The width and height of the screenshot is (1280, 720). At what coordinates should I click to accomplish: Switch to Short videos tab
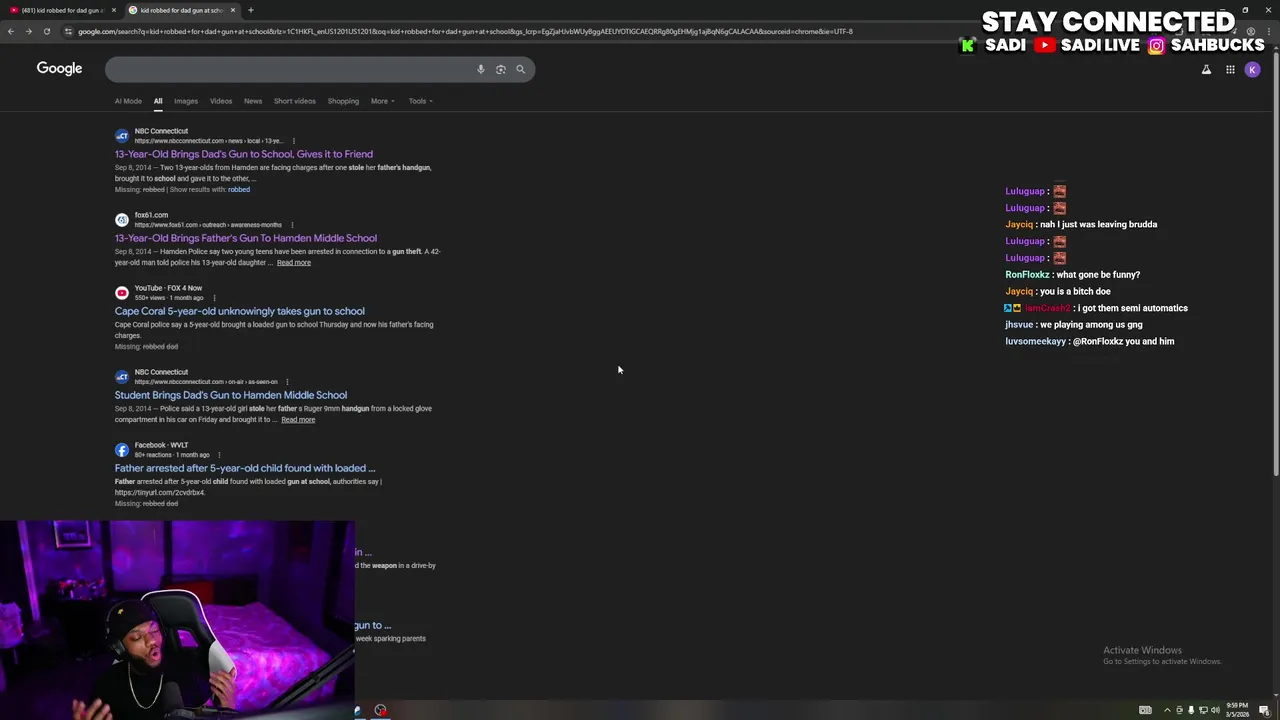(x=295, y=101)
